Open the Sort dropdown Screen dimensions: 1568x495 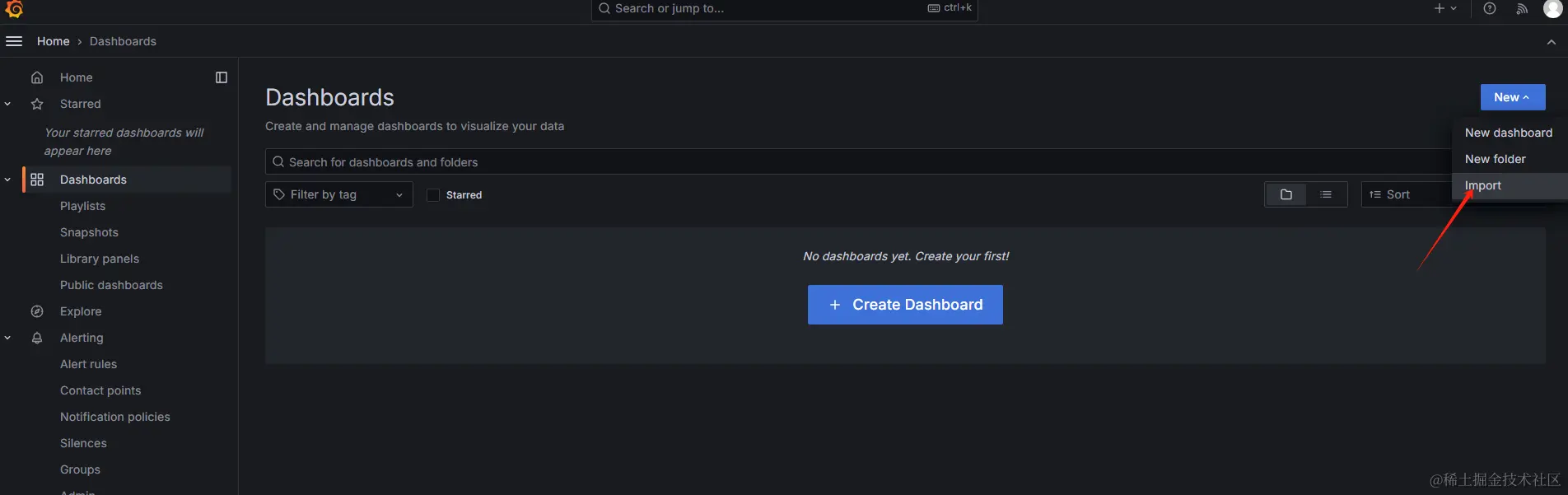coord(1407,194)
